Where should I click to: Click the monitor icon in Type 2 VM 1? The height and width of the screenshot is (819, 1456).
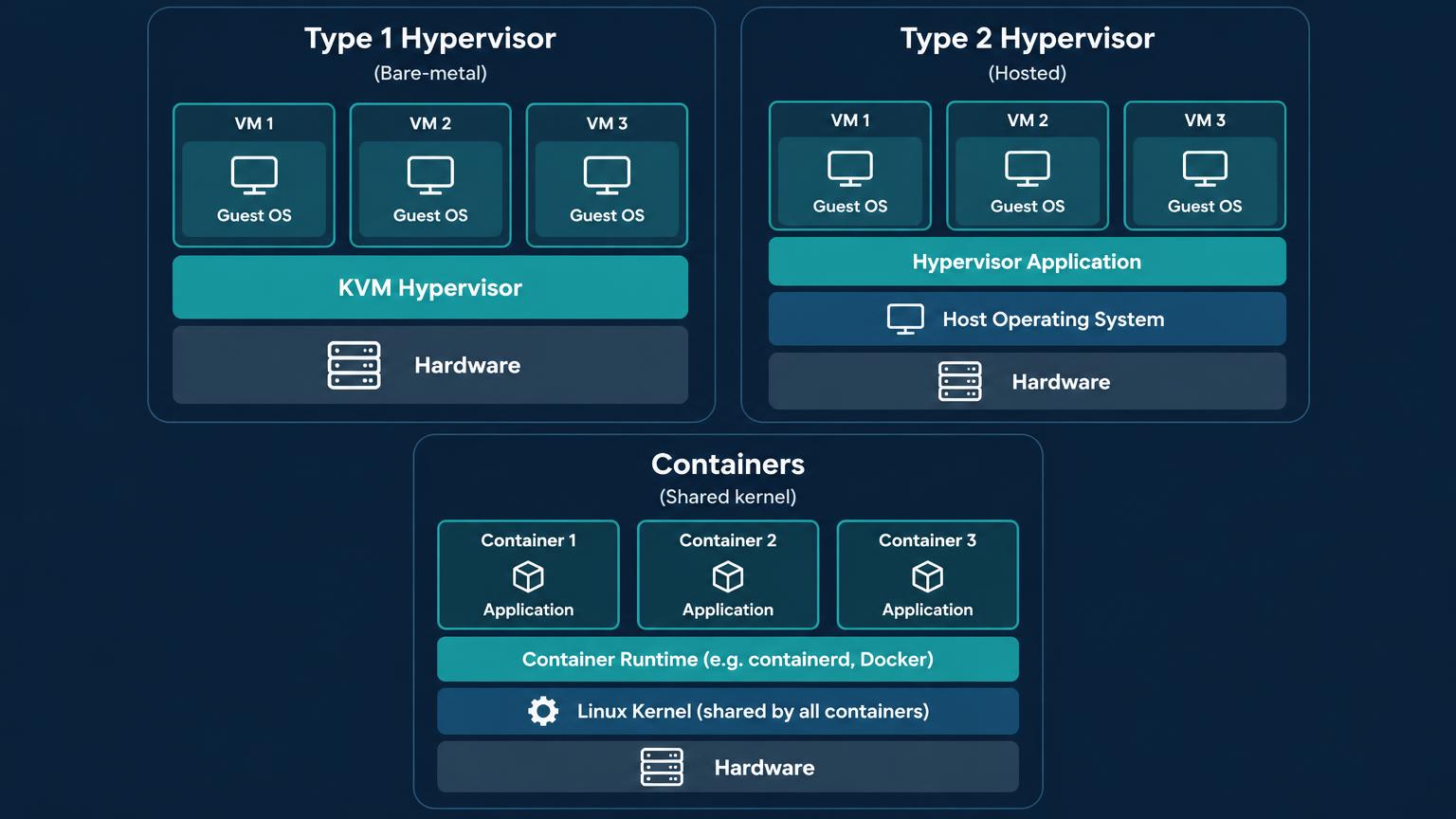click(x=850, y=169)
